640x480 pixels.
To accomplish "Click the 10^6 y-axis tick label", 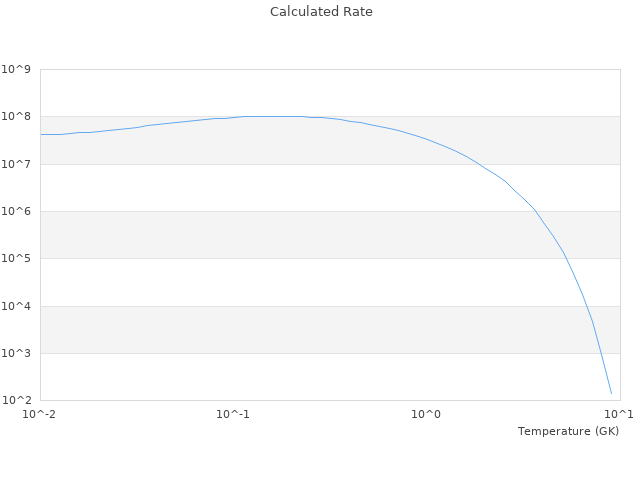I will [x=17, y=212].
